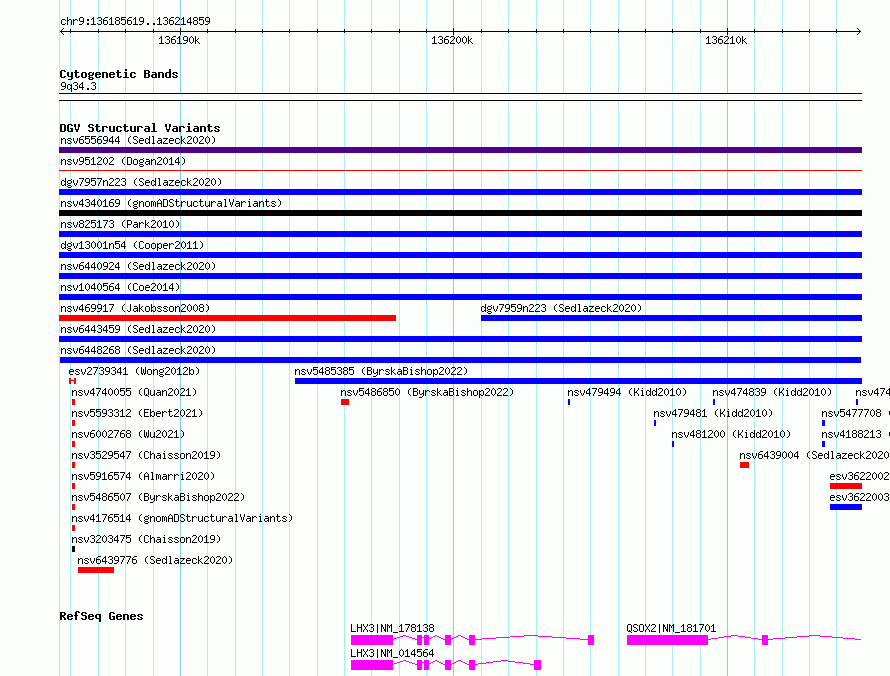Image resolution: width=890 pixels, height=676 pixels.
Task: Select nsv6440924 (Sedlazeck2020) label
Action: tap(138, 266)
